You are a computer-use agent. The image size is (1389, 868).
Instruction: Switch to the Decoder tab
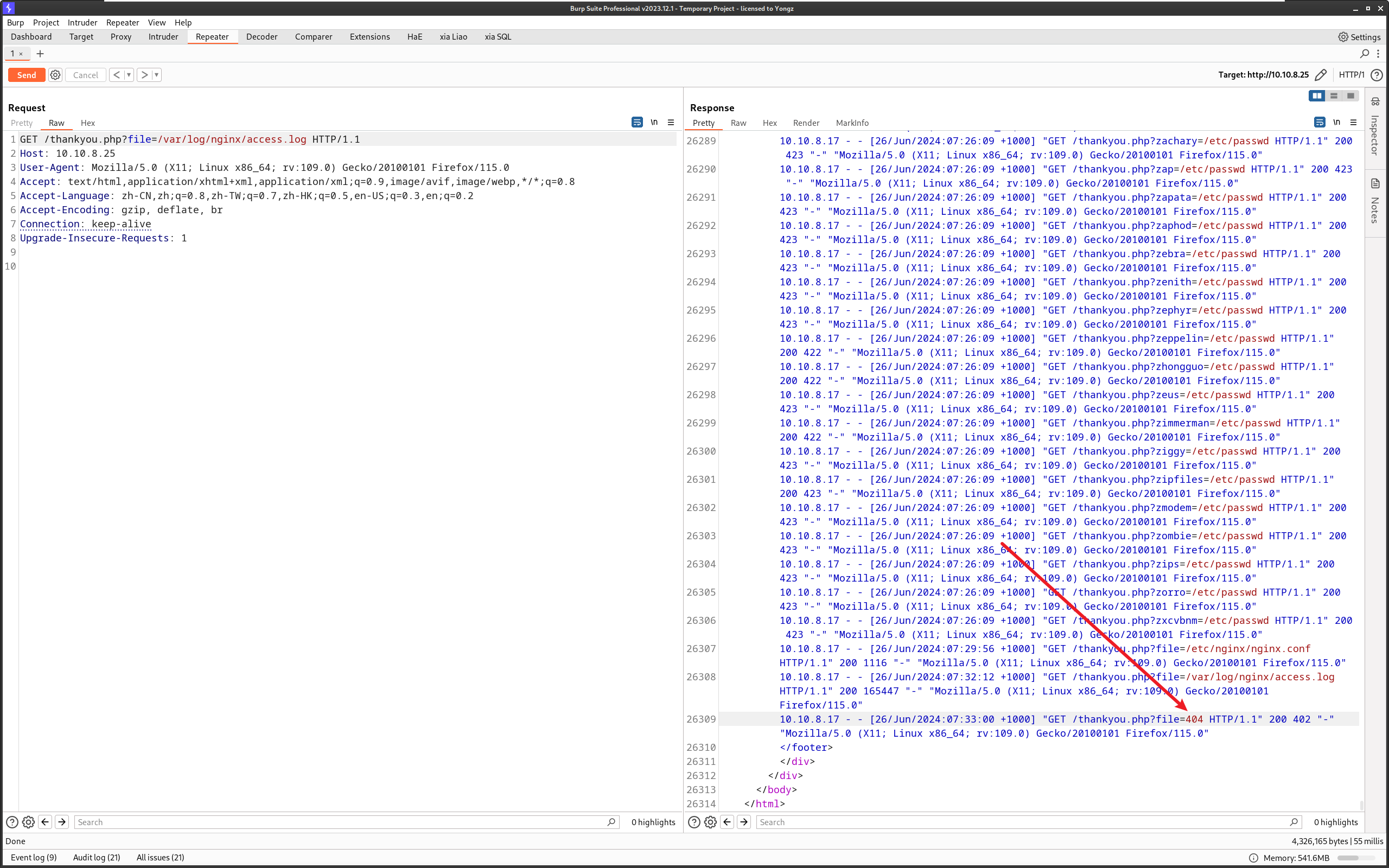[x=262, y=37]
